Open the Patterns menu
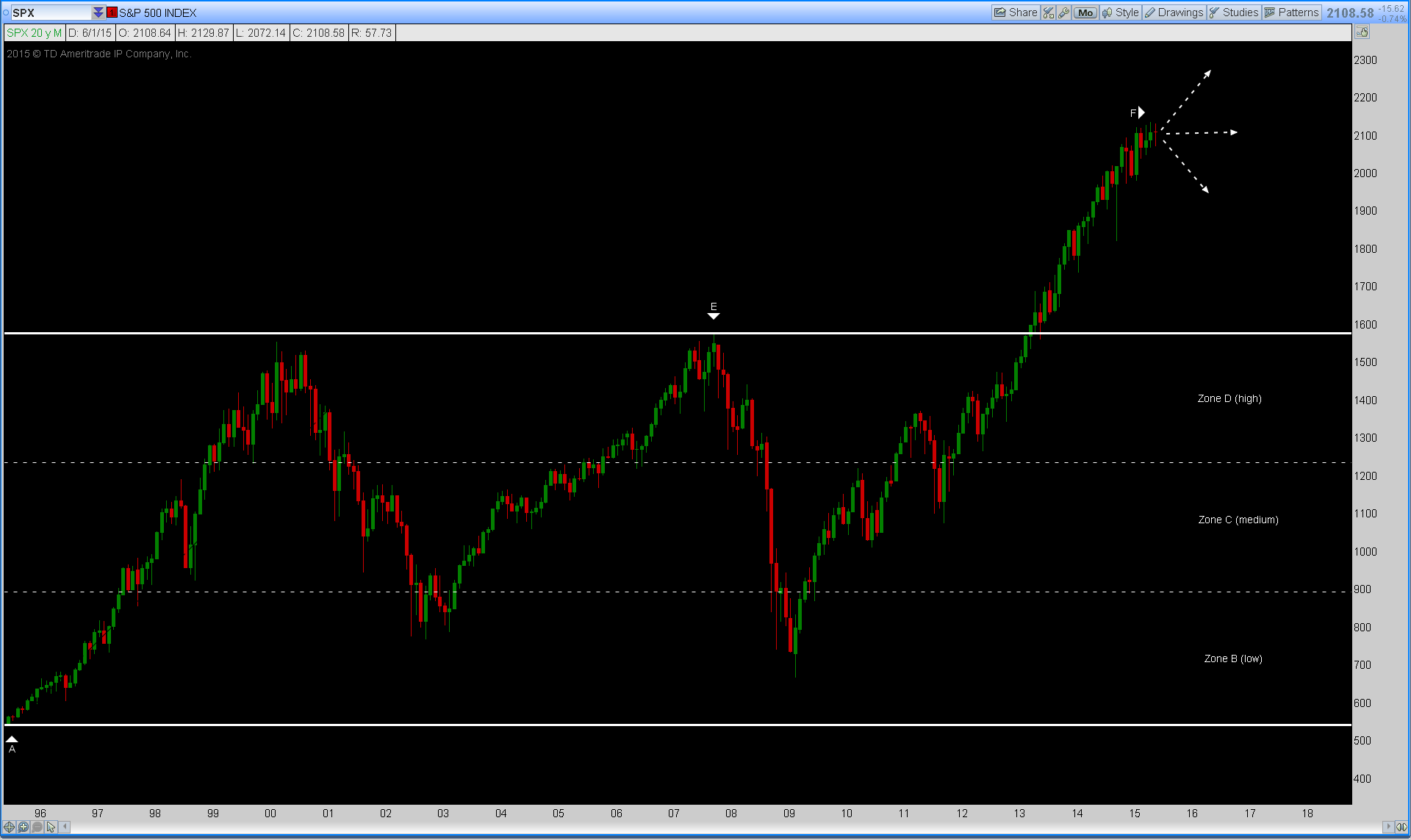 click(1291, 12)
